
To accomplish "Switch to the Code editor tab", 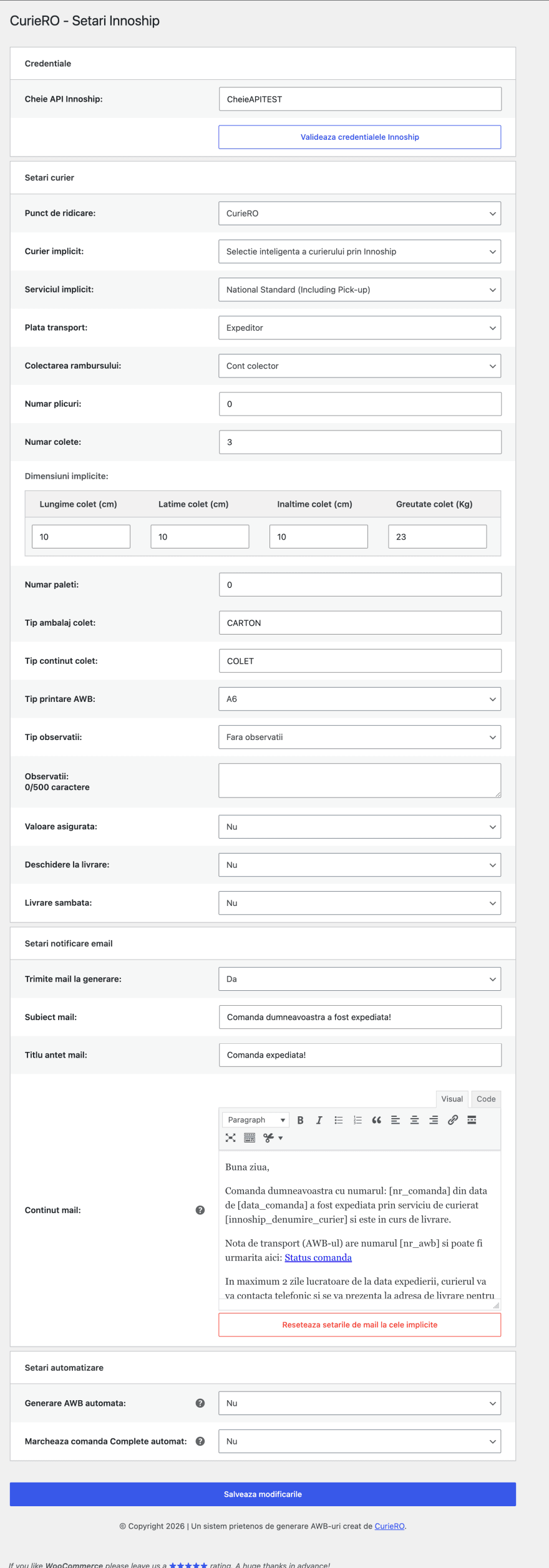I will click(x=486, y=1099).
